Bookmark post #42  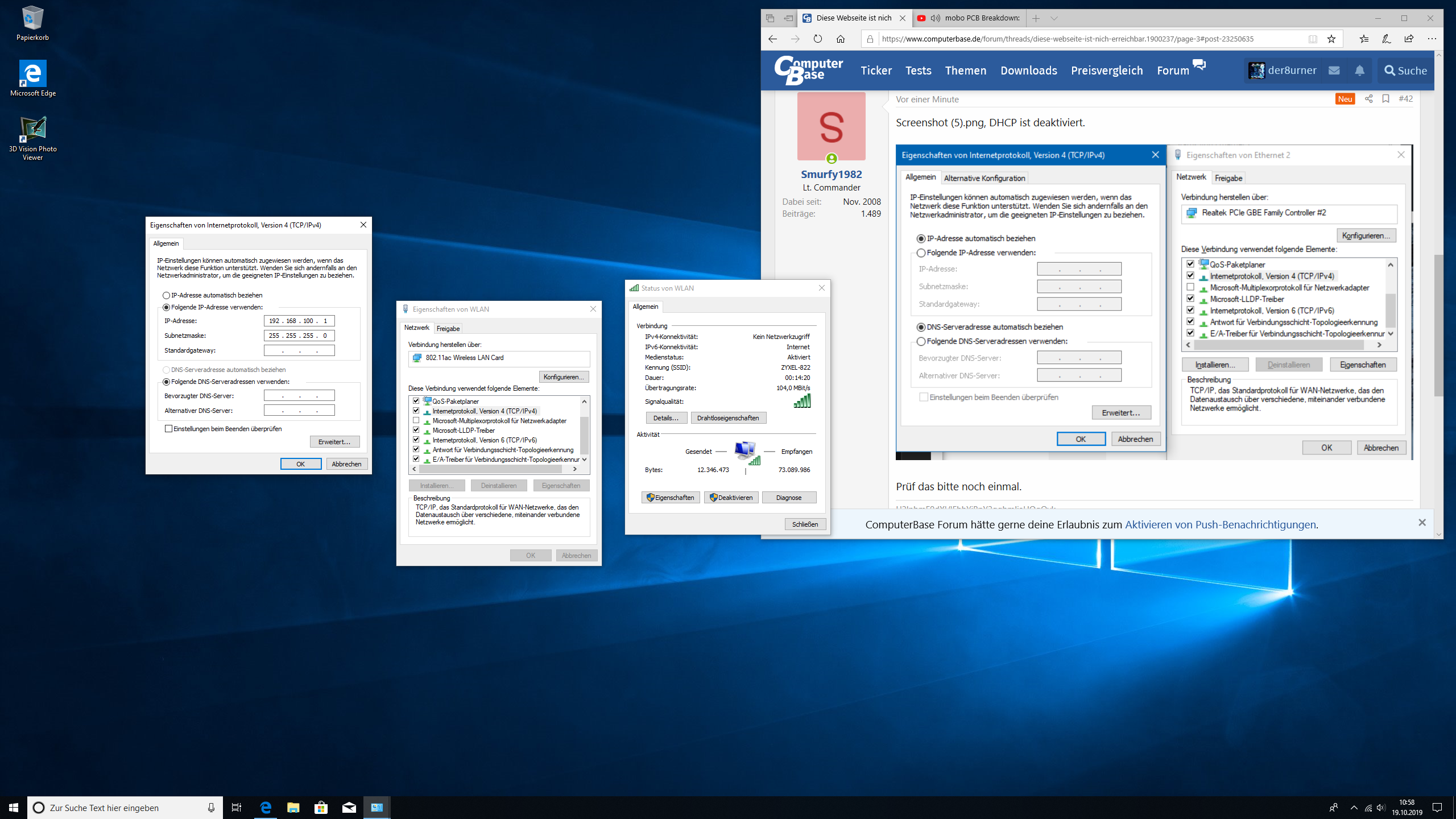click(x=1385, y=99)
